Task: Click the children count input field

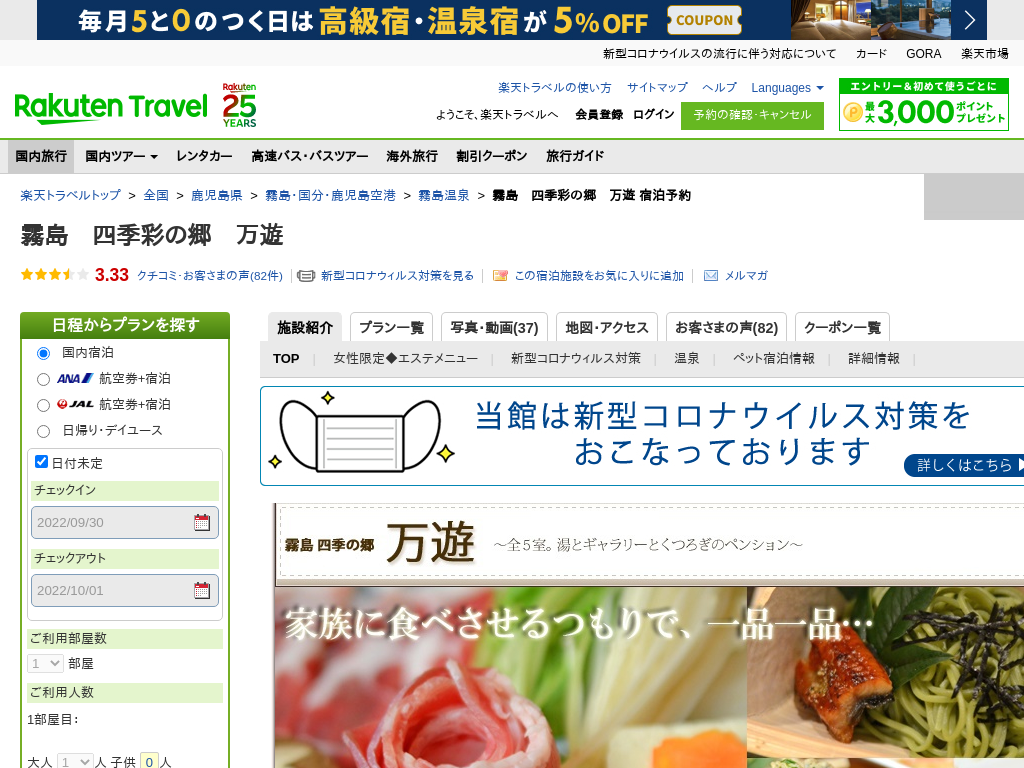Action: pos(149,762)
